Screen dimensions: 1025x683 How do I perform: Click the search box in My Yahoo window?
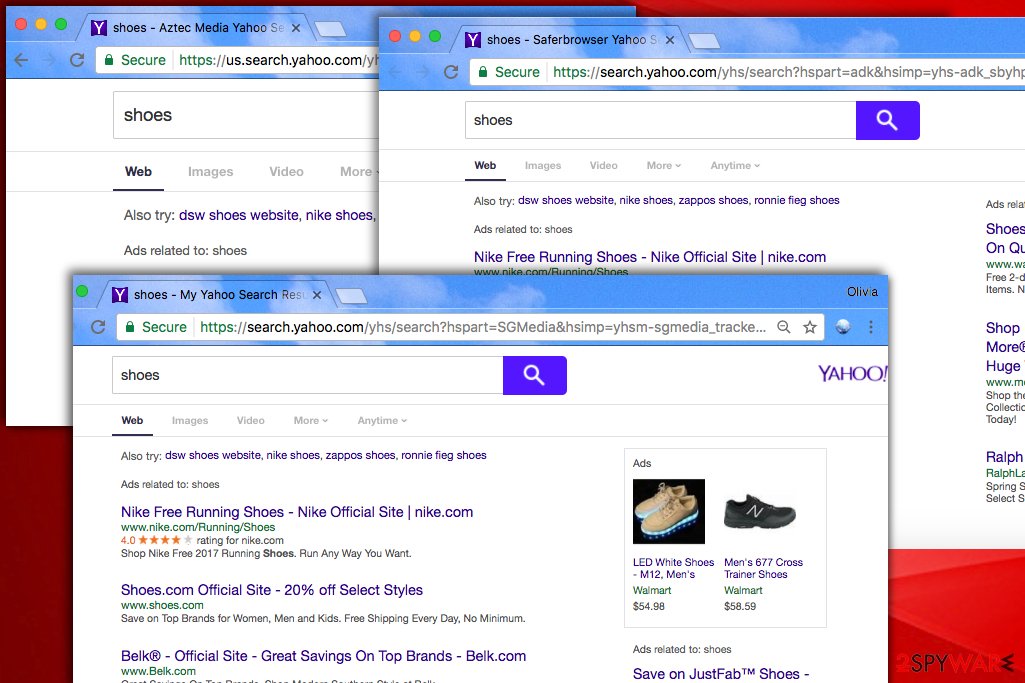307,375
